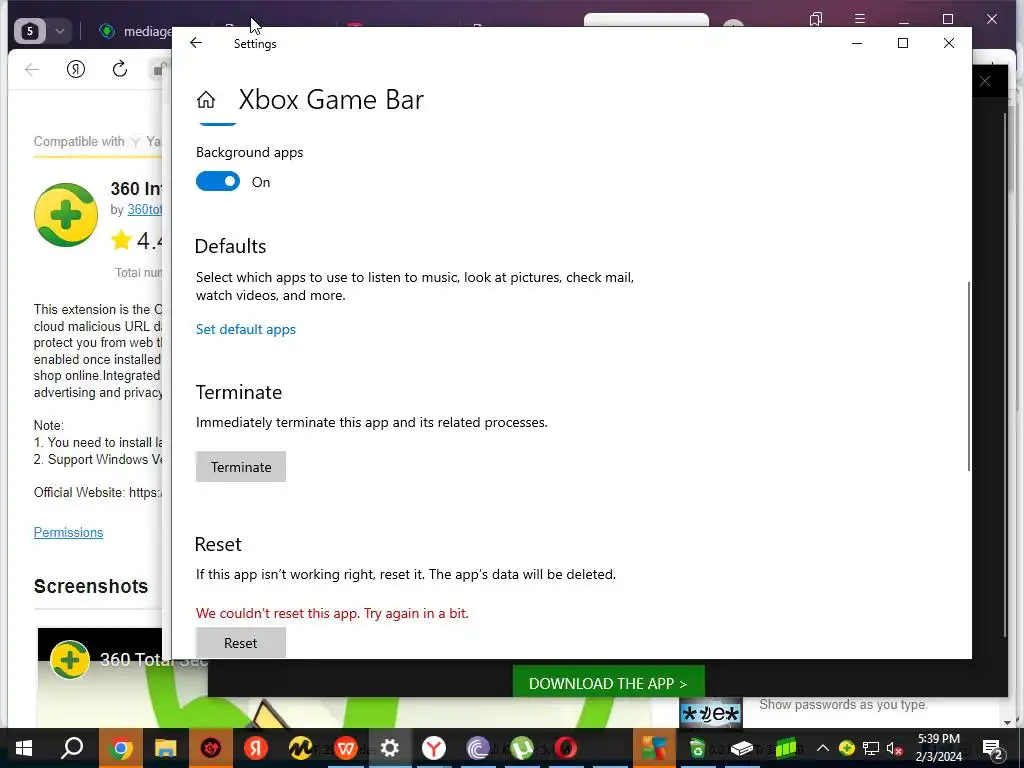Open Action Center notifications icon
The height and width of the screenshot is (768, 1024).
coord(992,748)
